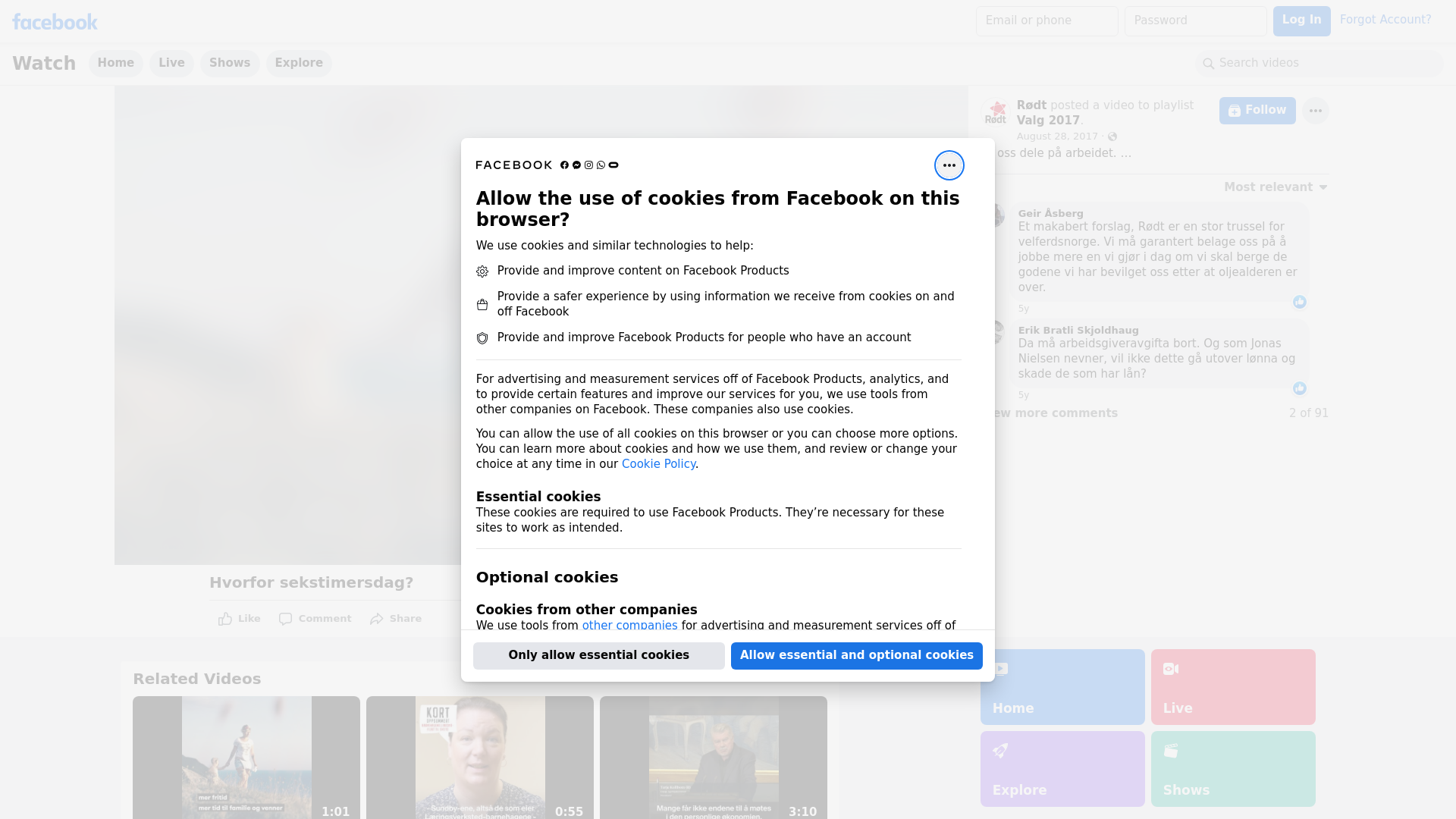This screenshot has height=819, width=1456.
Task: Focus the Password field
Action: (x=1195, y=21)
